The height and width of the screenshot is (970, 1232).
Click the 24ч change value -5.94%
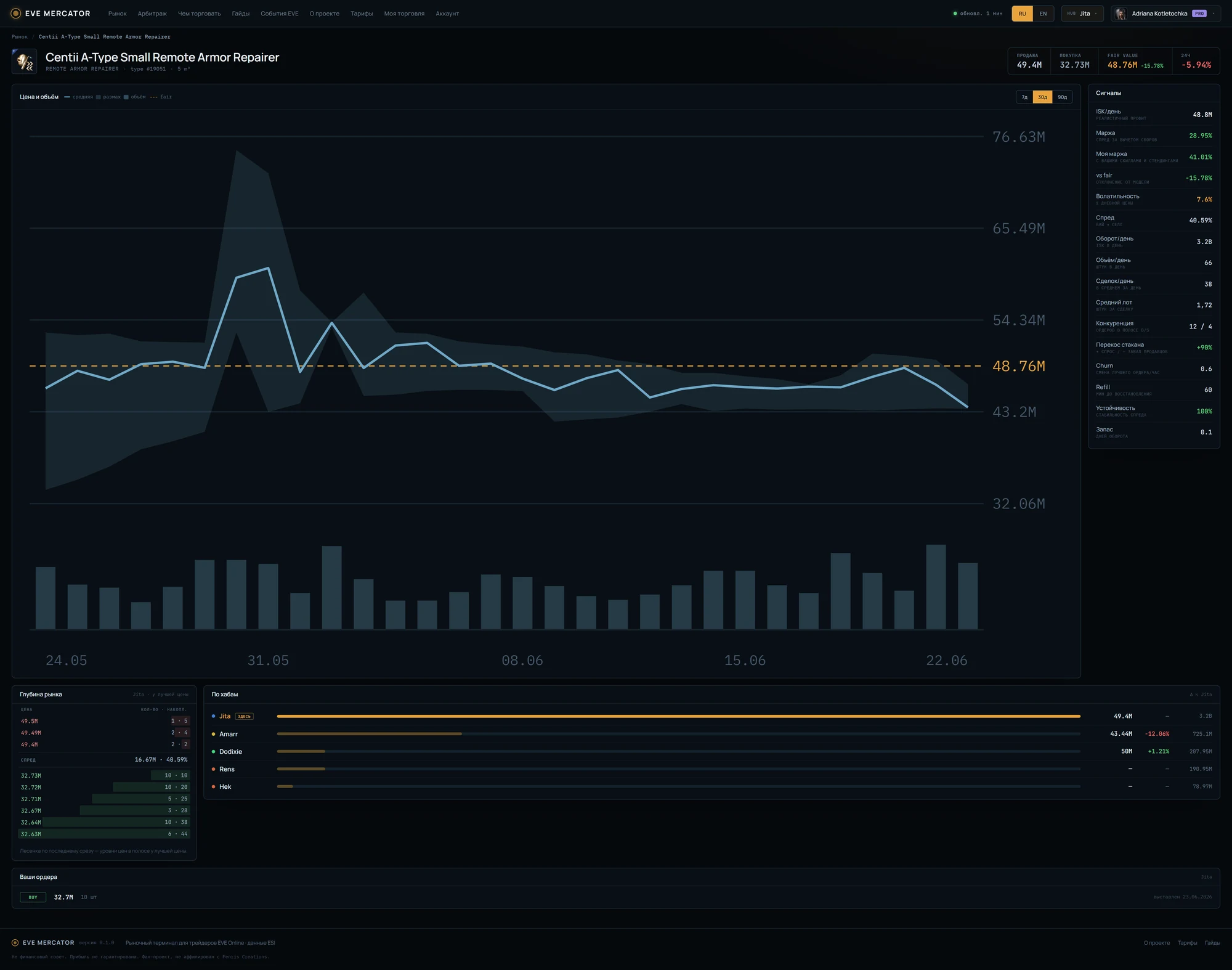tap(1196, 65)
